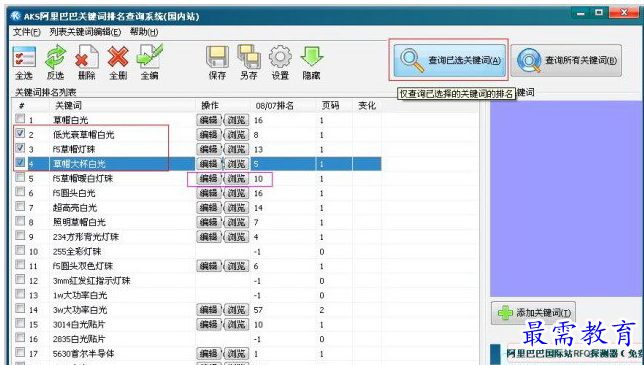Viewport: 644px width, 365px height.
Task: Click 浏览 button in row 3w大功率白光
Action: tap(236, 310)
